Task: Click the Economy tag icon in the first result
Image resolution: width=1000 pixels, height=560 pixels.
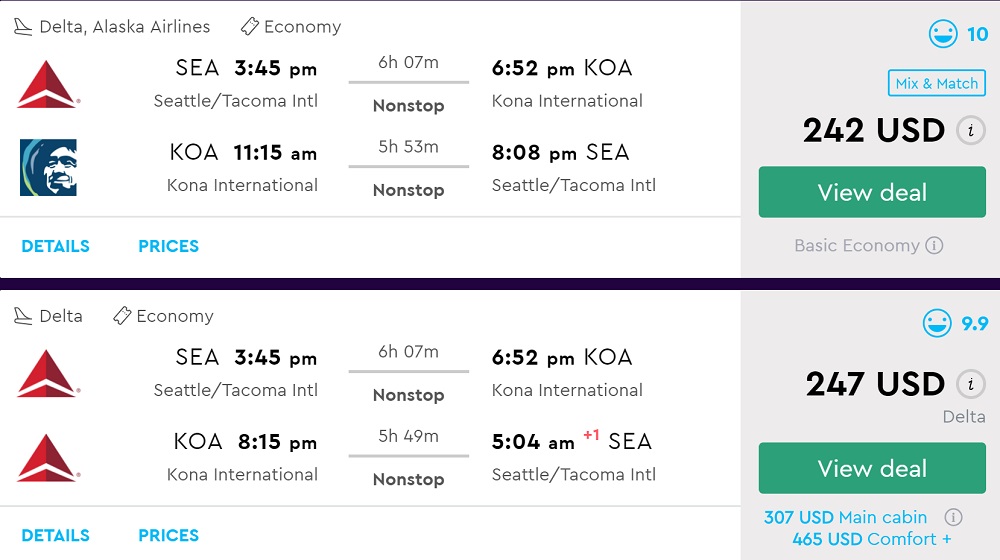Action: [x=250, y=27]
